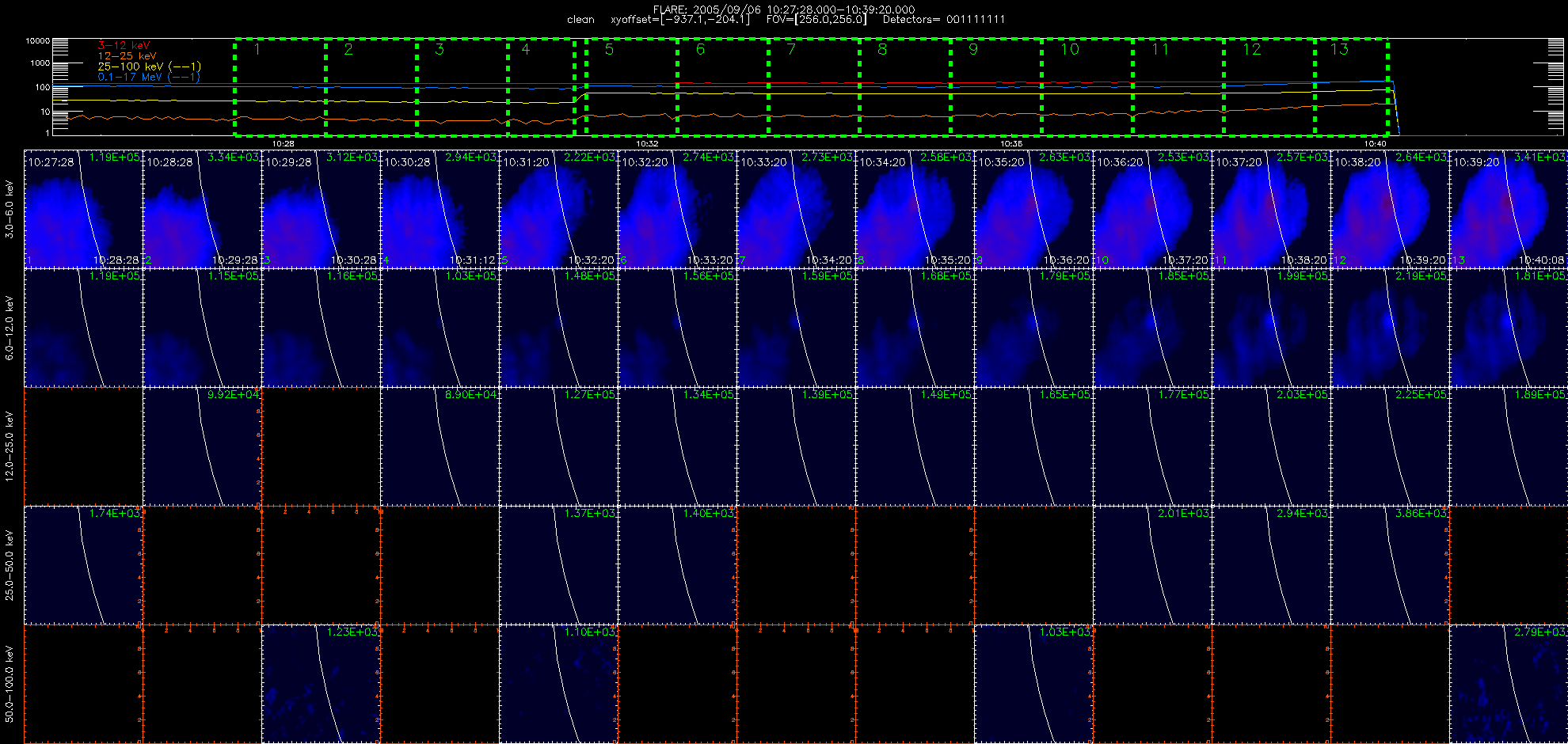Select time interval 13 on the lightcurve
The width and height of the screenshot is (1568, 744).
[1351, 87]
